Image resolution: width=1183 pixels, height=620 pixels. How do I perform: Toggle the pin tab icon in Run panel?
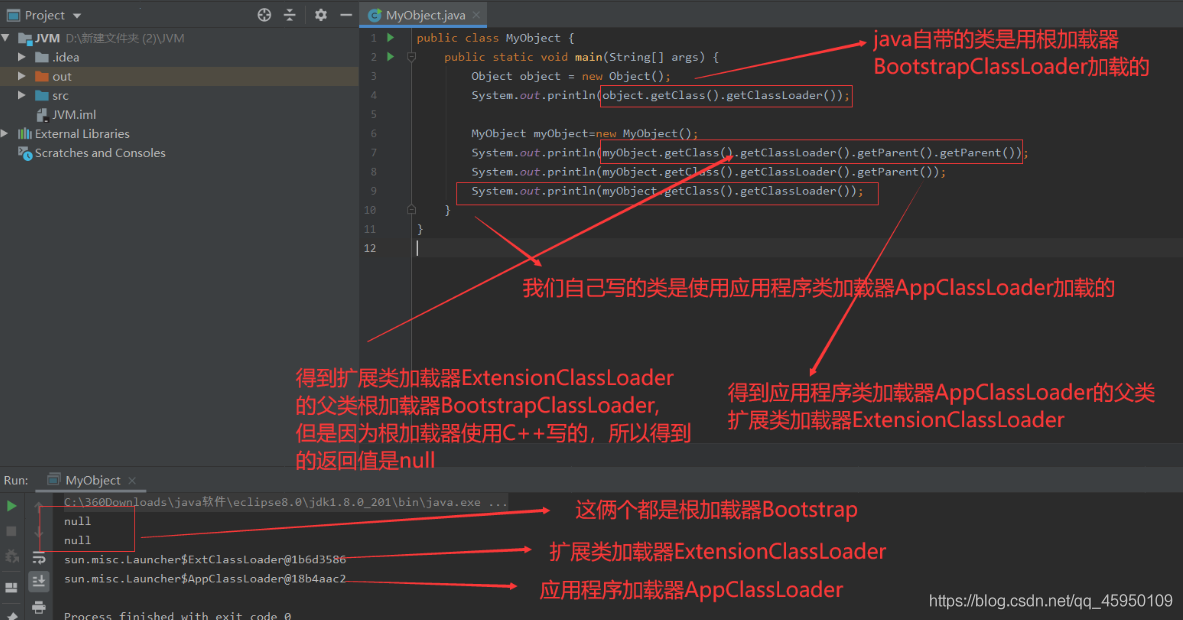[11, 615]
